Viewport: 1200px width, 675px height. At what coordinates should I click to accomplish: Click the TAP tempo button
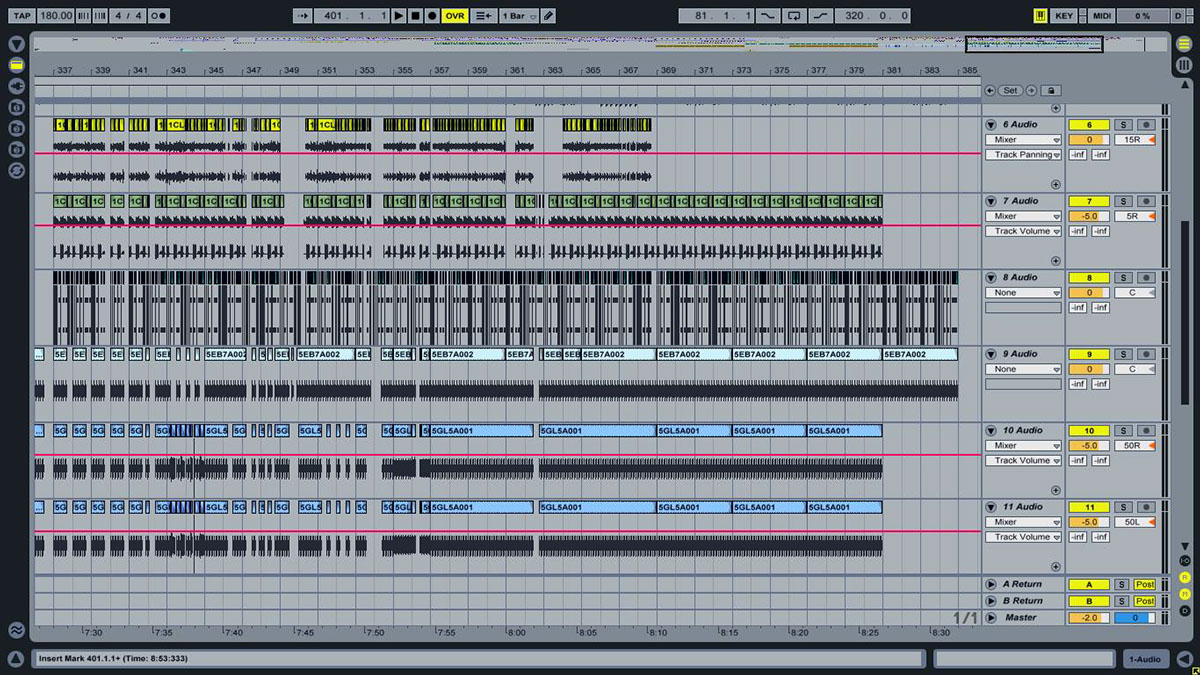[x=22, y=16]
